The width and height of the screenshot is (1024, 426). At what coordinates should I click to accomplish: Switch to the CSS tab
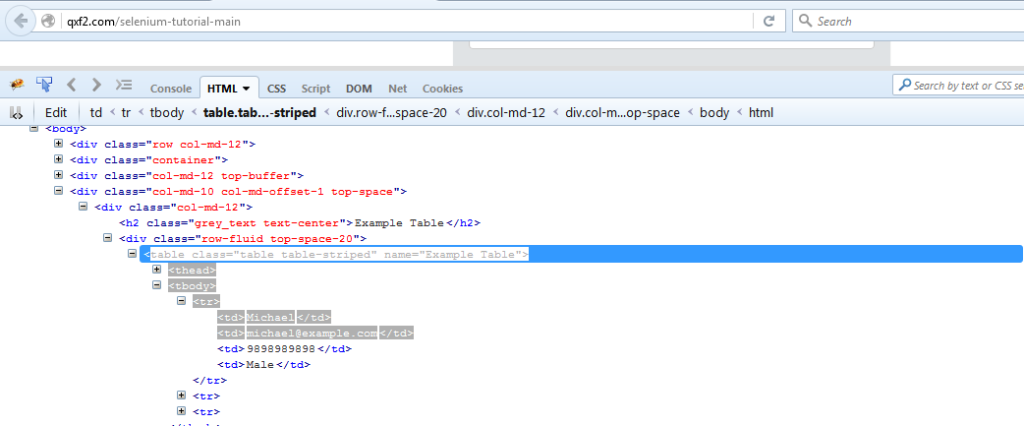pyautogui.click(x=276, y=88)
